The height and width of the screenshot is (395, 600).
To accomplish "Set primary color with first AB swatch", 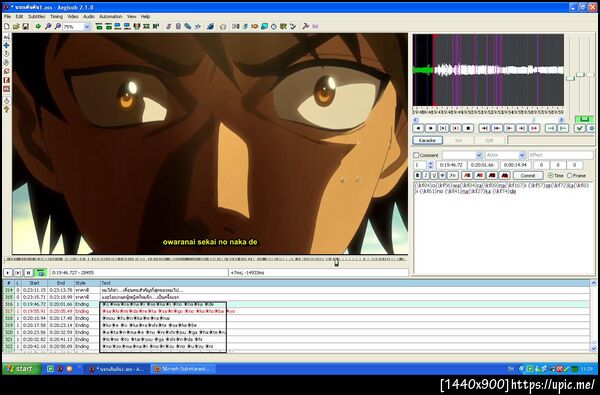I will click(x=467, y=175).
